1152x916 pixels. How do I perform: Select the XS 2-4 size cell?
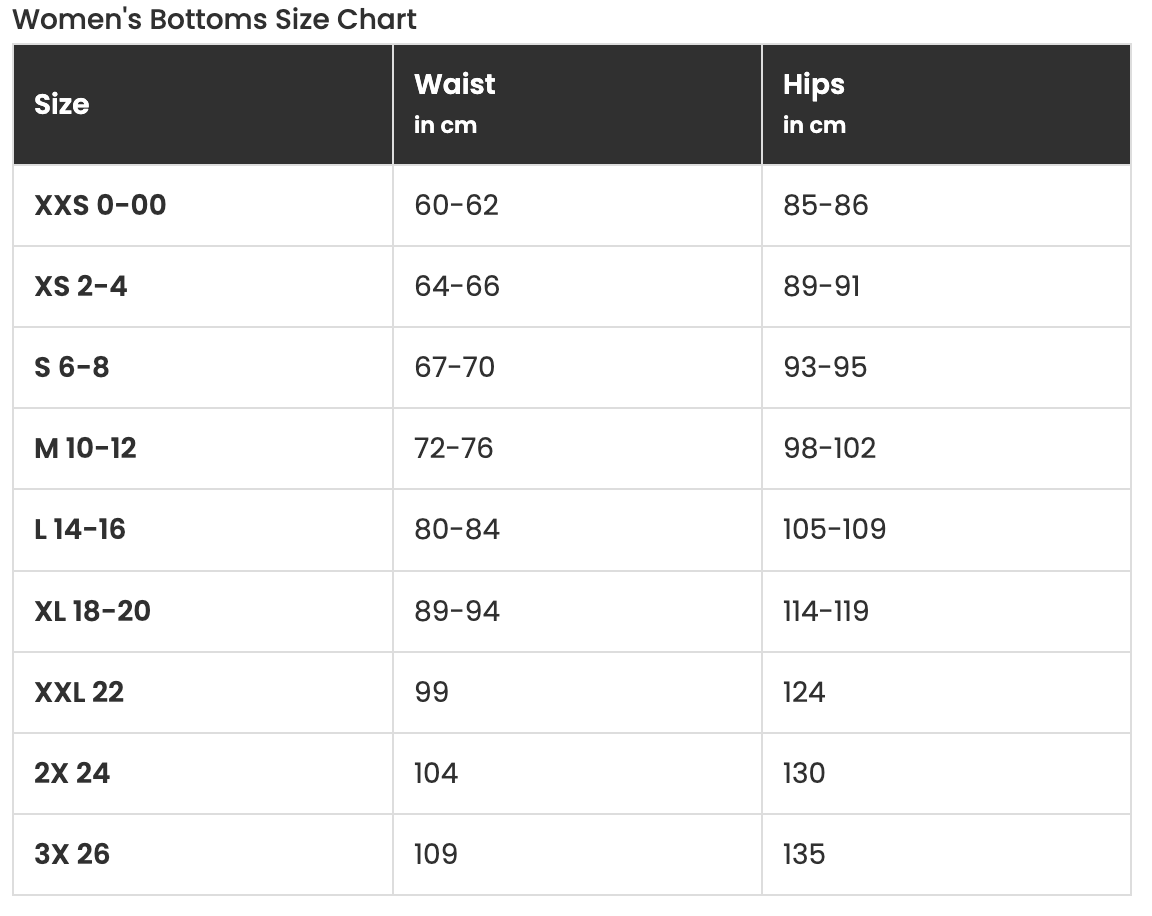(x=81, y=286)
